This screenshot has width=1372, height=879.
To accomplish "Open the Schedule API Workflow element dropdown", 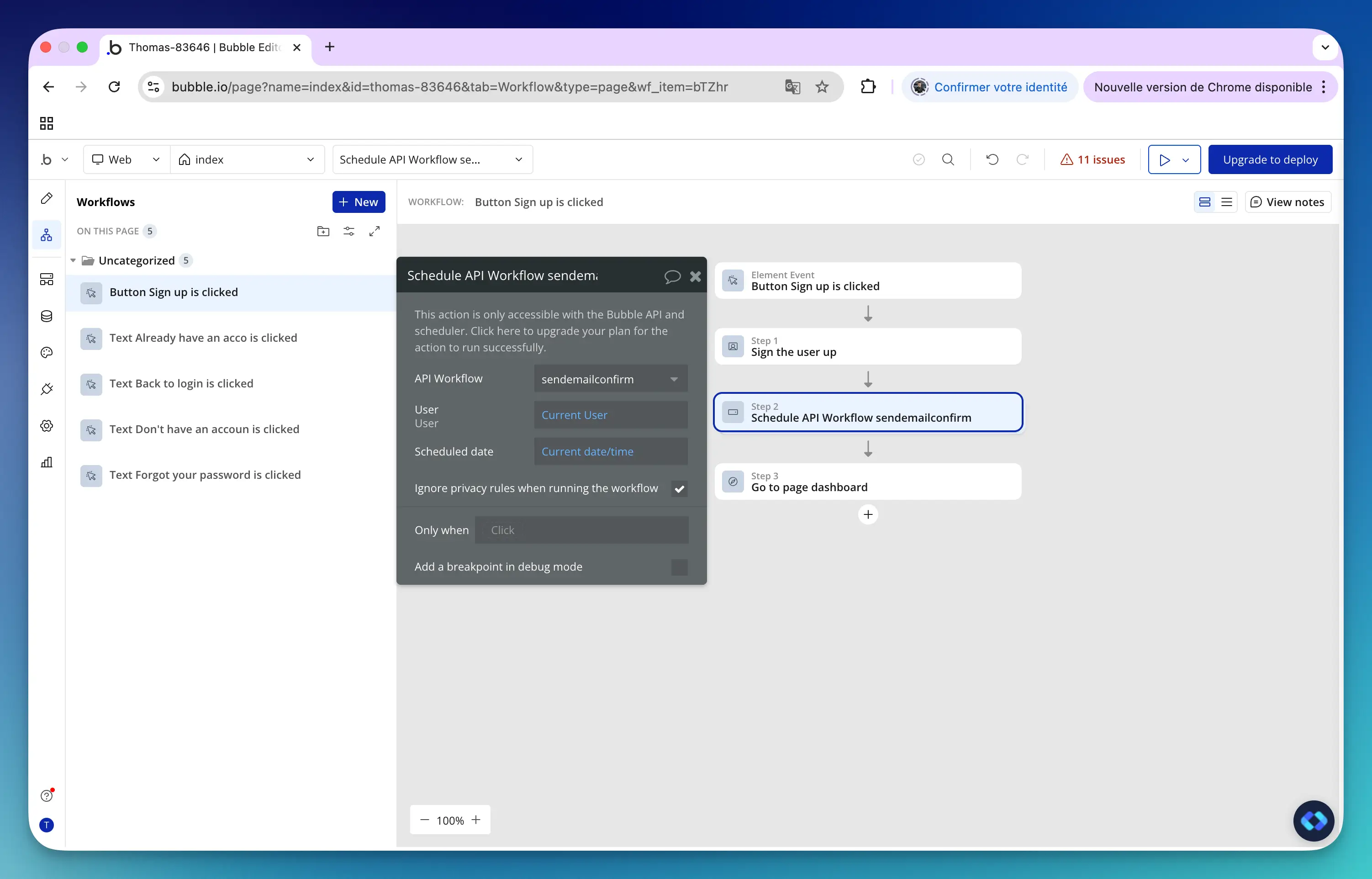I will [x=432, y=159].
